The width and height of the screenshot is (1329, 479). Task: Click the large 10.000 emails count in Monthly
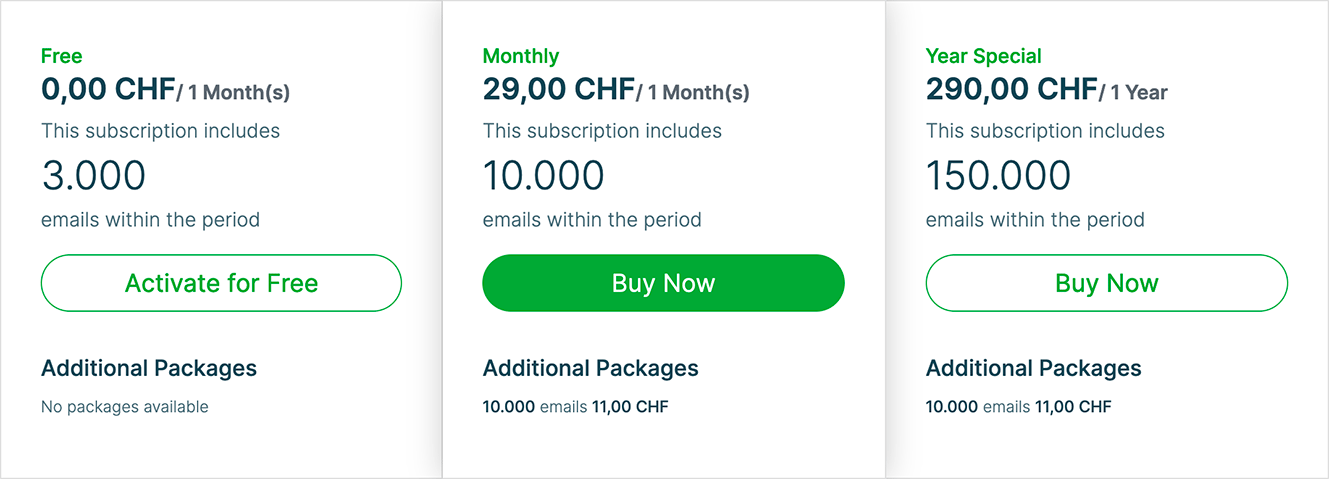tap(544, 176)
